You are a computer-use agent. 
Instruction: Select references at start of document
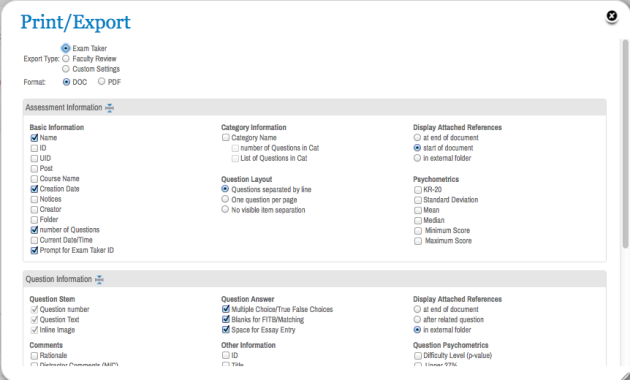tap(417, 148)
